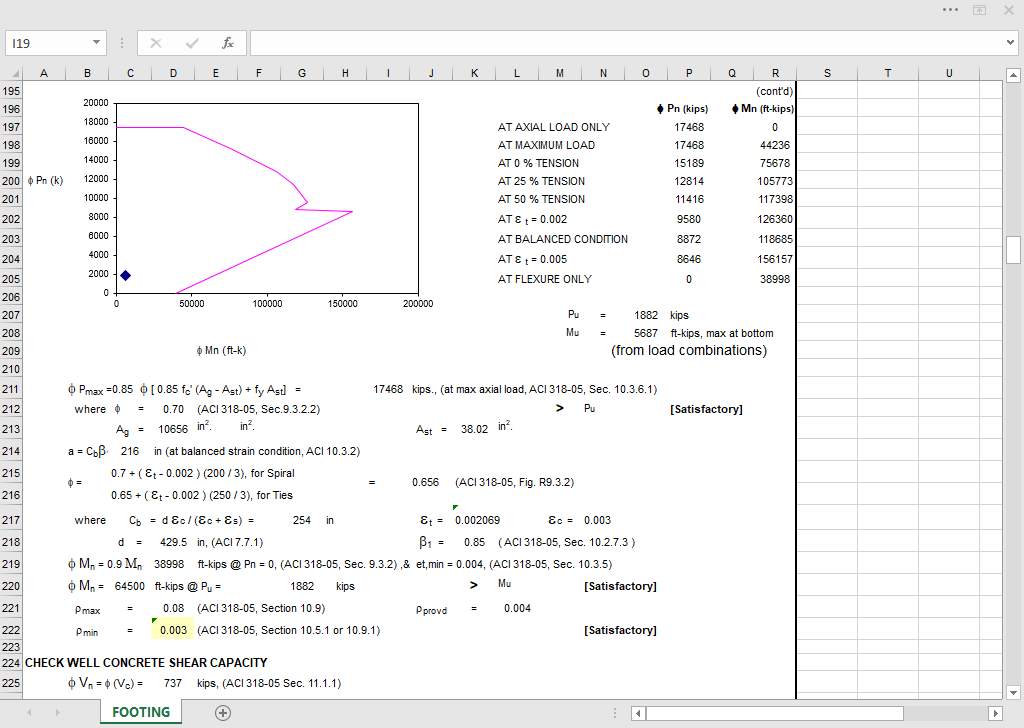Click the (cont'd) text cell

coord(775,91)
